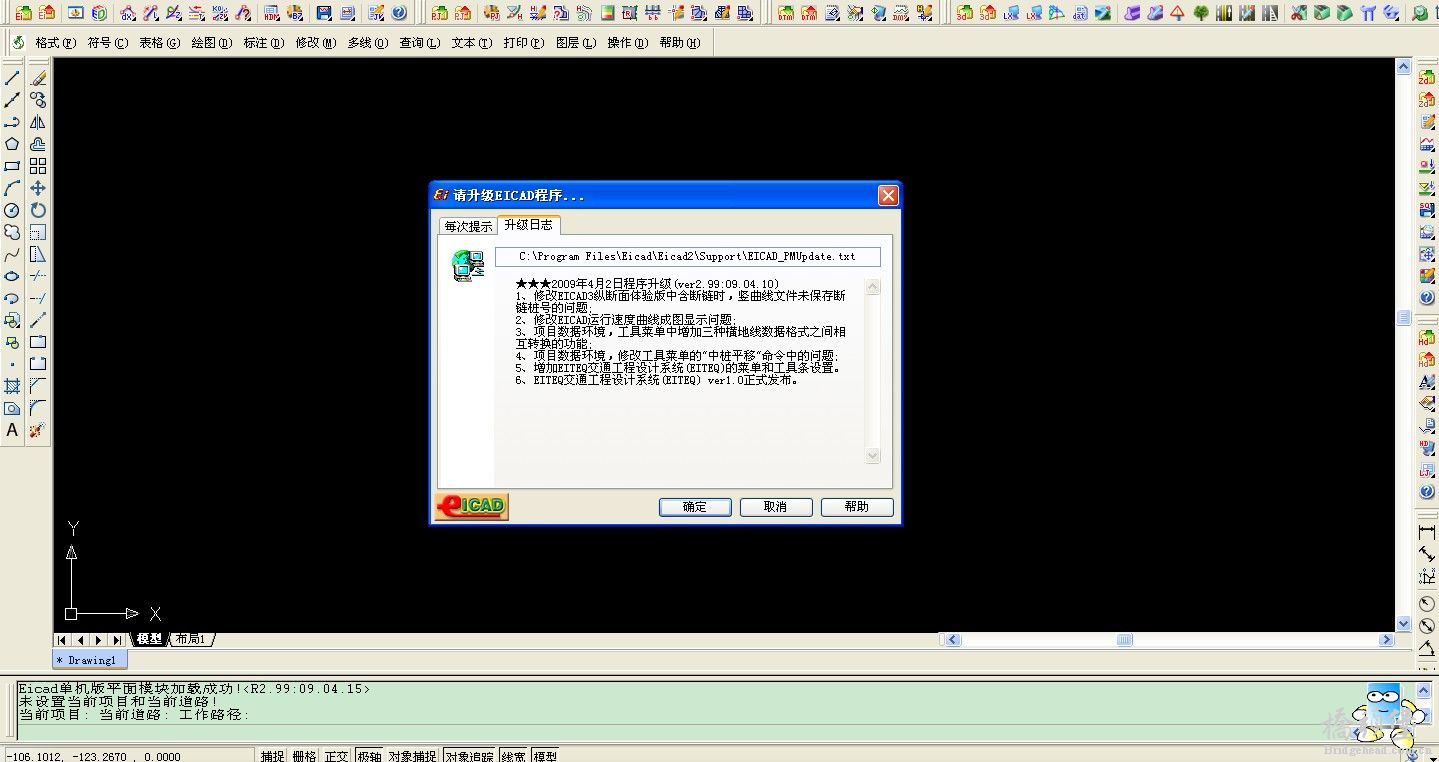Switch to the 布局1 layout tab

190,639
